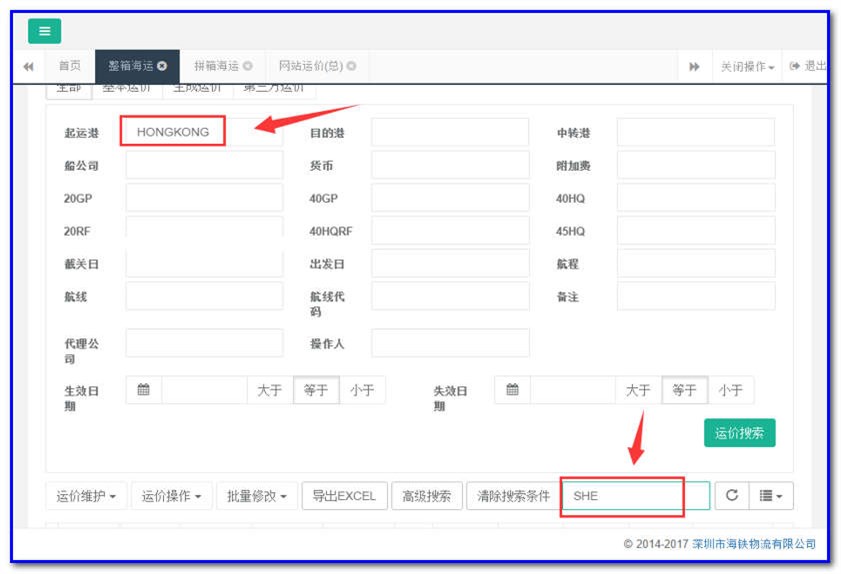Select 小于 for 生效日期
Viewport: 841px width, 574px height.
coord(362,390)
